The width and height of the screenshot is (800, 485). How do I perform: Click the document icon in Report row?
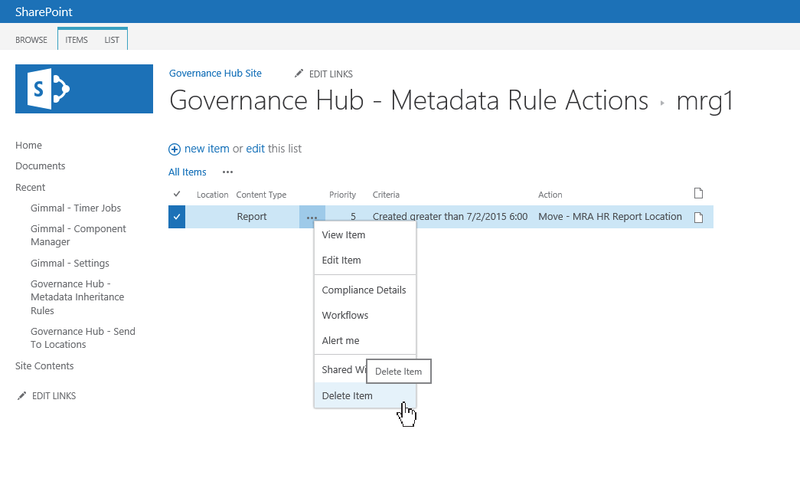click(x=699, y=217)
